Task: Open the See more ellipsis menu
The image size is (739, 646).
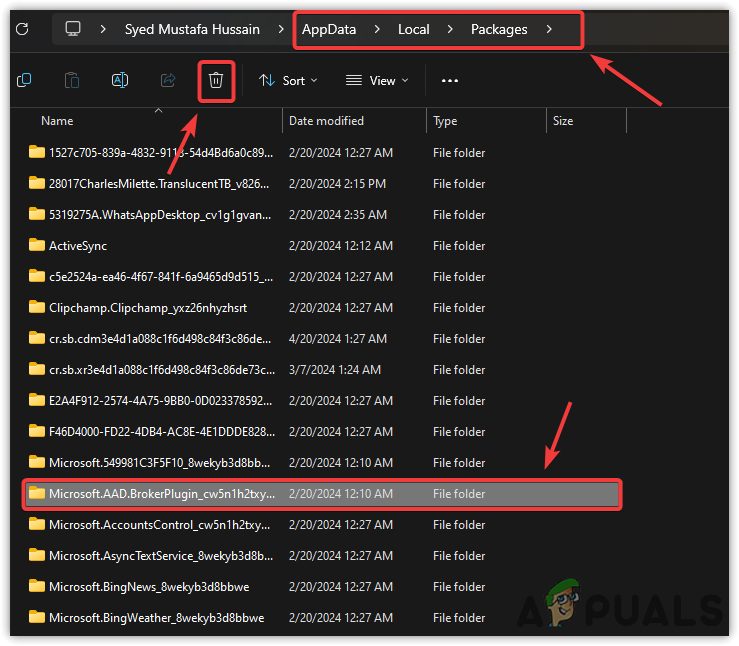Action: click(450, 81)
